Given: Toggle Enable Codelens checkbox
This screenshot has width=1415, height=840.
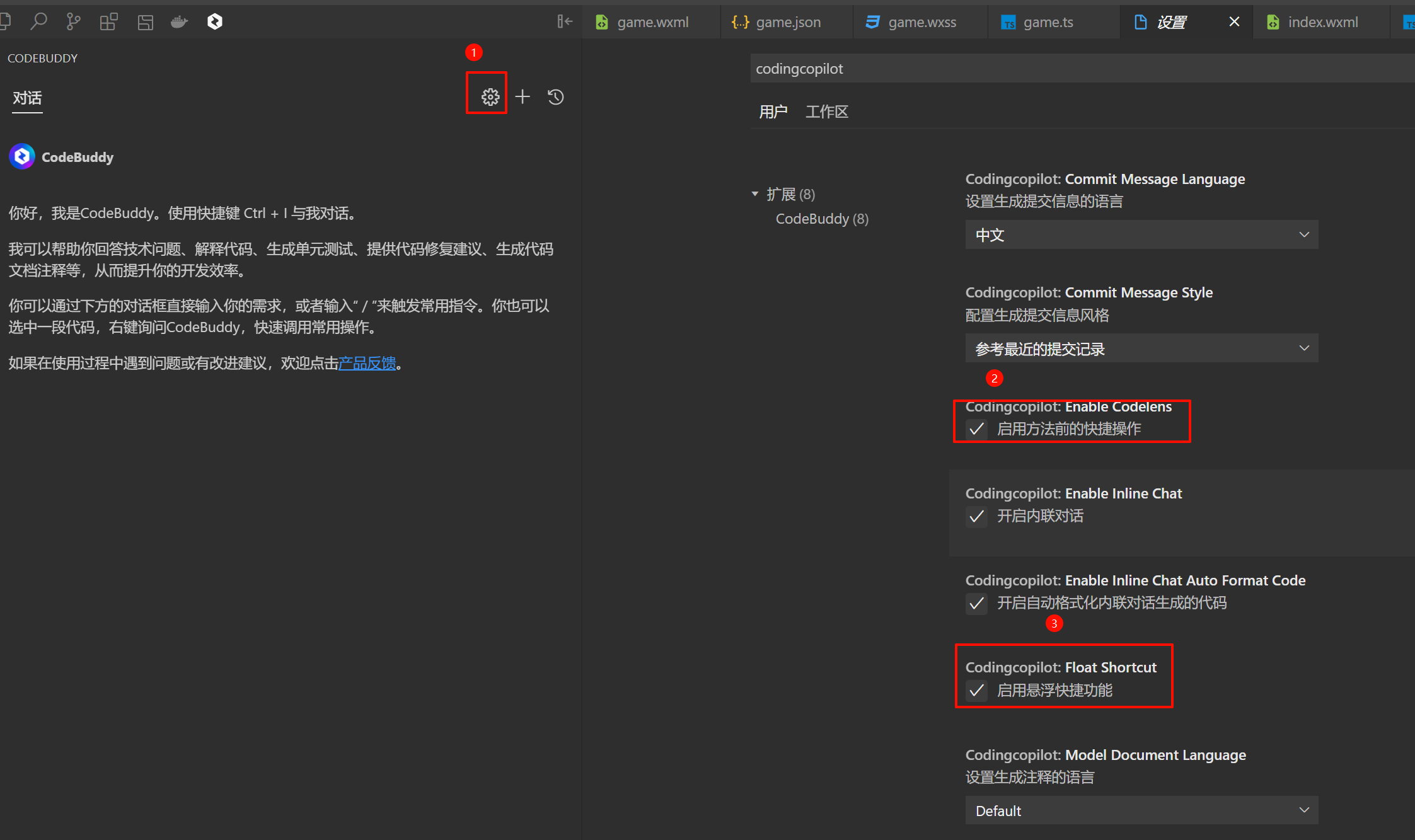Looking at the screenshot, I should click(x=976, y=429).
